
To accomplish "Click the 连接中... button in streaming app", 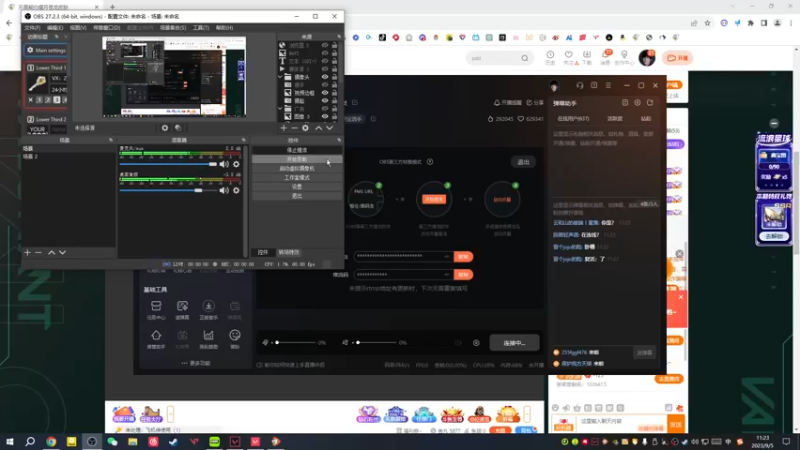I will (514, 343).
